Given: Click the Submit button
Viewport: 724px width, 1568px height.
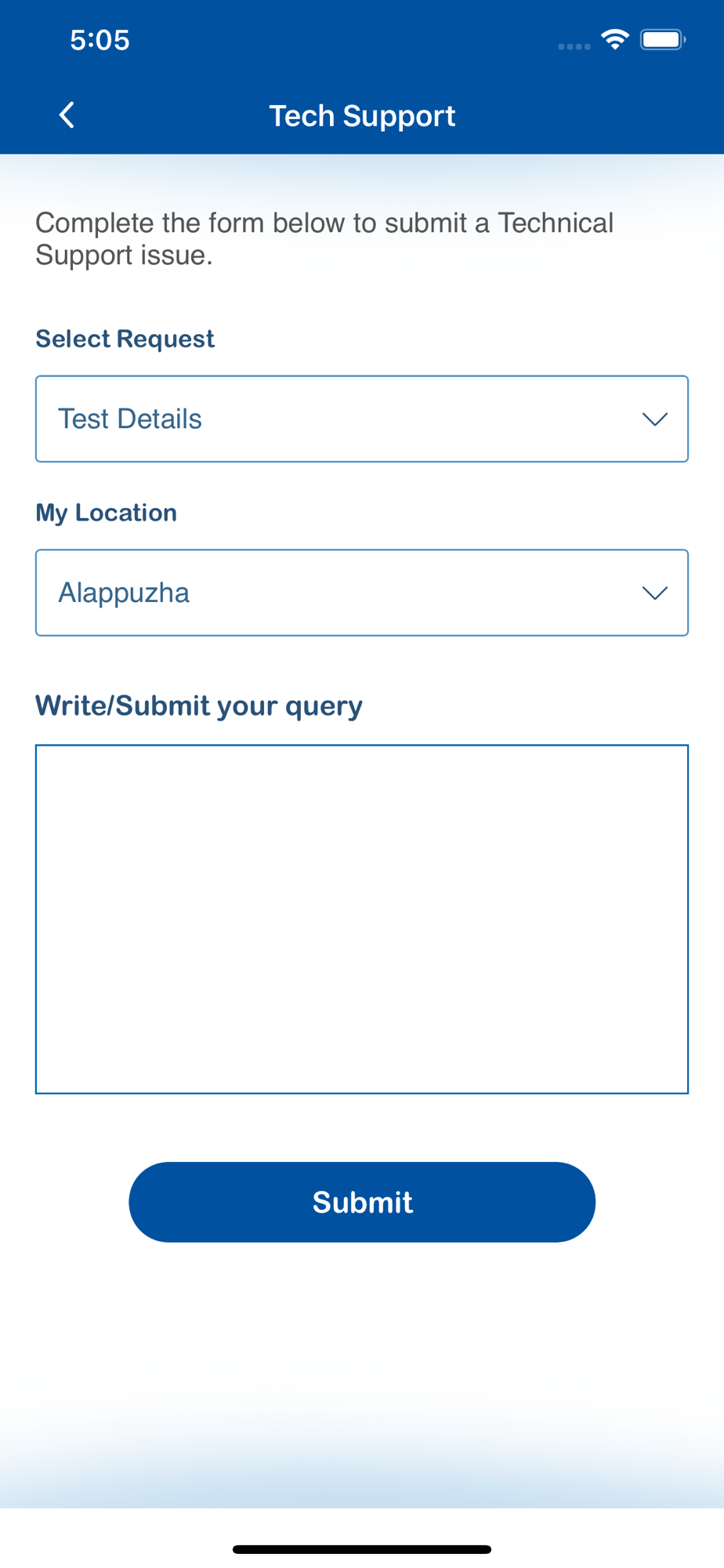Looking at the screenshot, I should pos(362,1202).
